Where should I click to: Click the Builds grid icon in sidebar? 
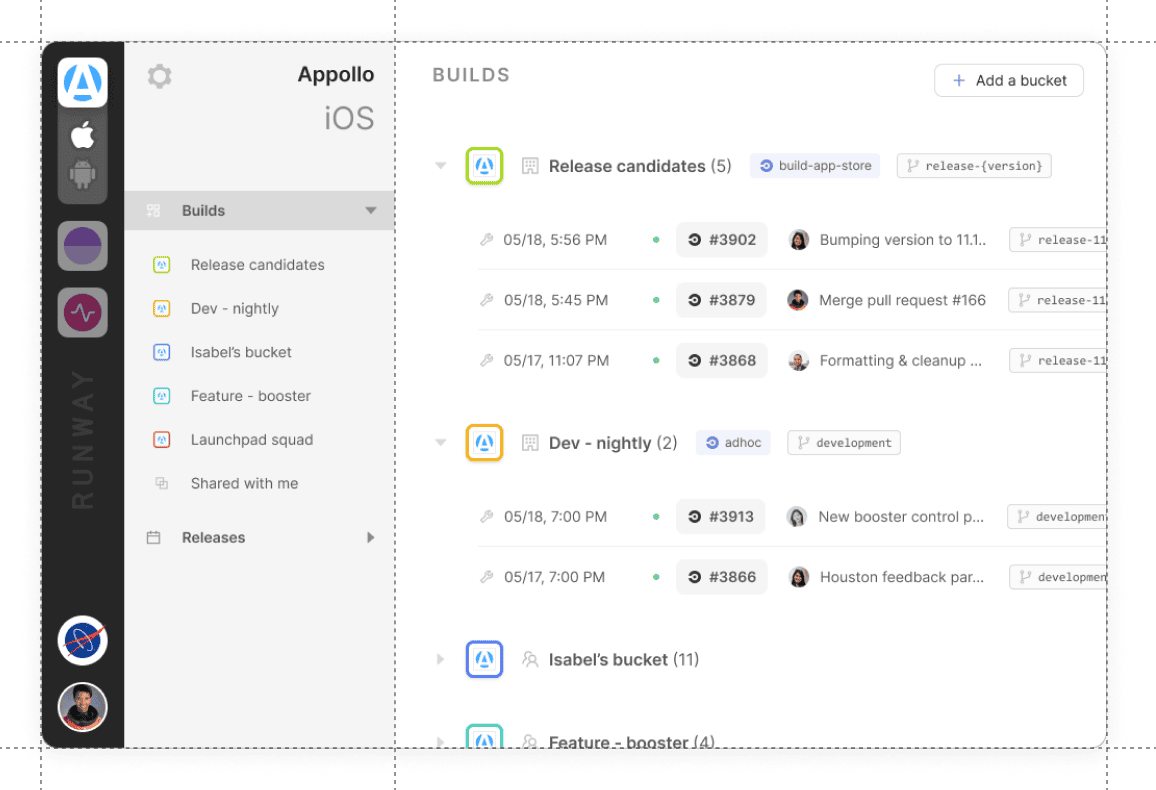click(x=153, y=211)
